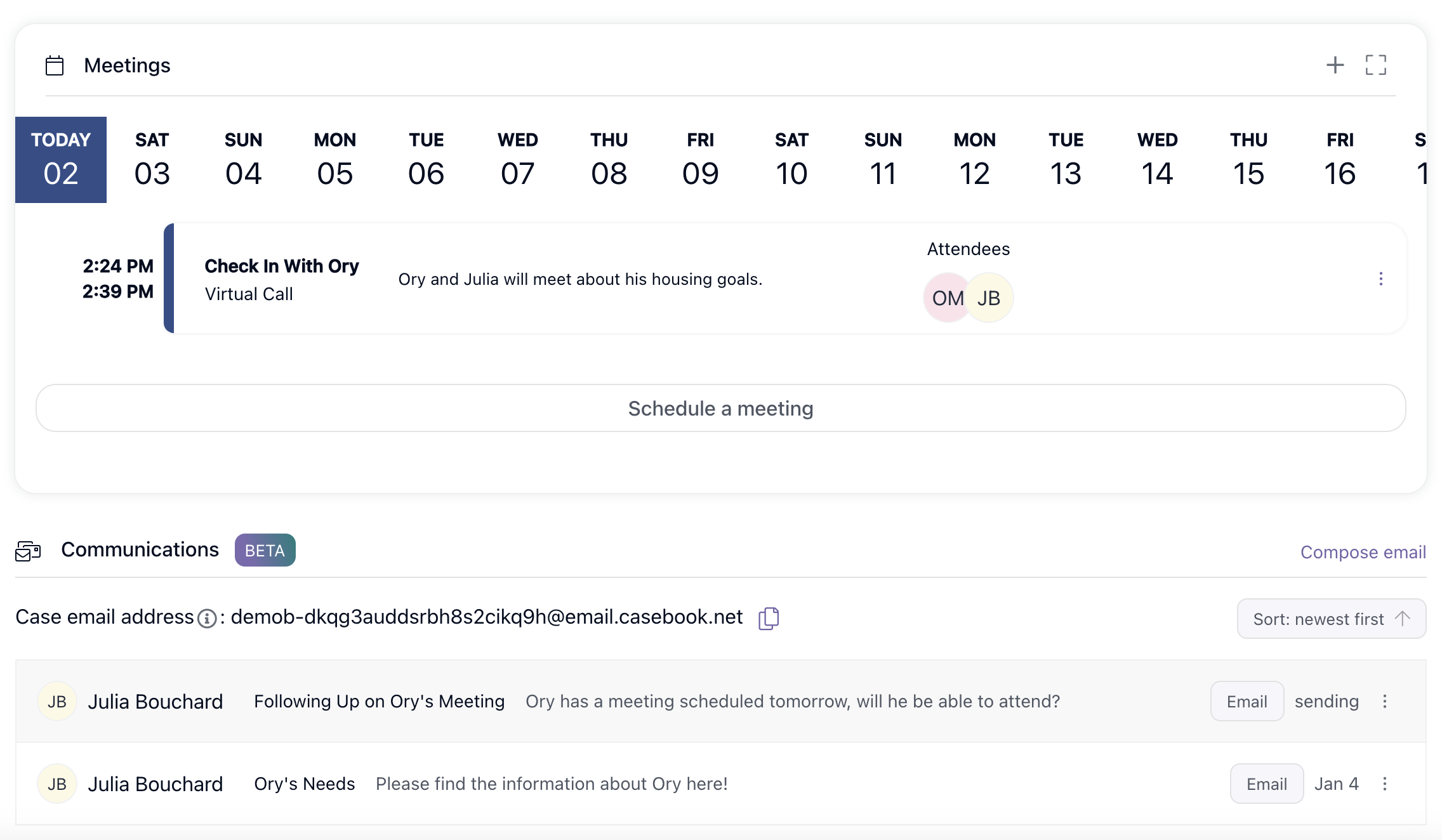Open options menu for Following Up email
Image resolution: width=1442 pixels, height=840 pixels.
[1384, 701]
